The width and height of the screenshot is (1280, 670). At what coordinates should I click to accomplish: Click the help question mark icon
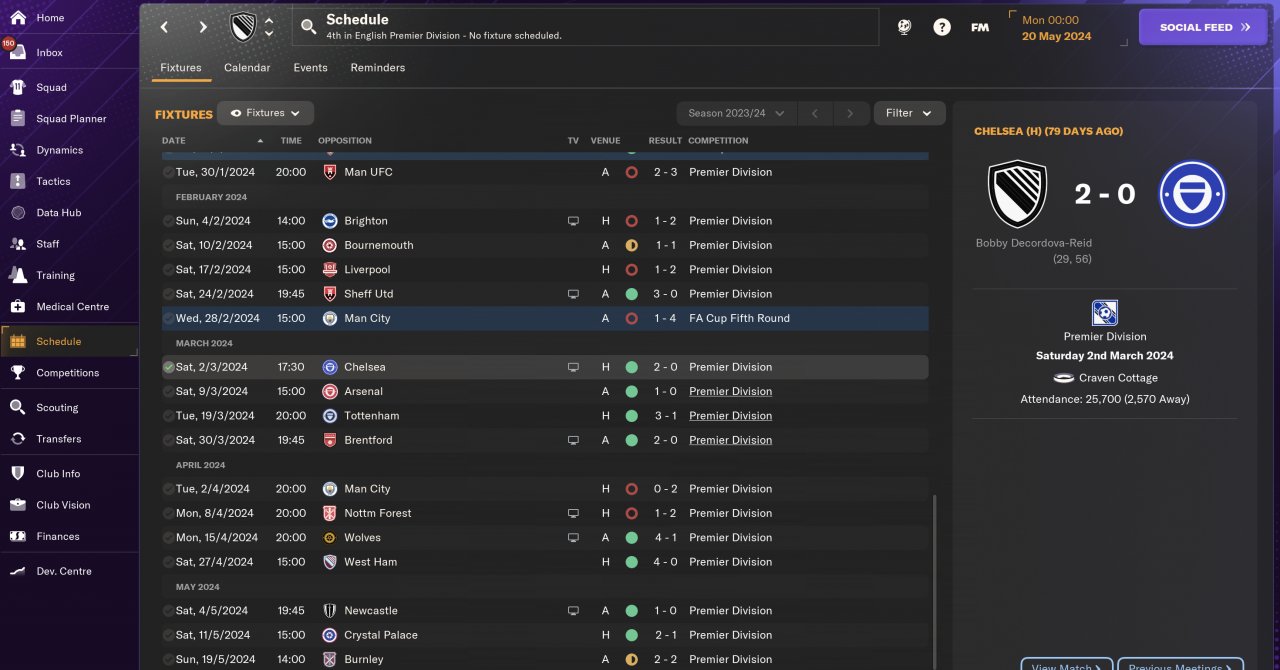pos(942,27)
